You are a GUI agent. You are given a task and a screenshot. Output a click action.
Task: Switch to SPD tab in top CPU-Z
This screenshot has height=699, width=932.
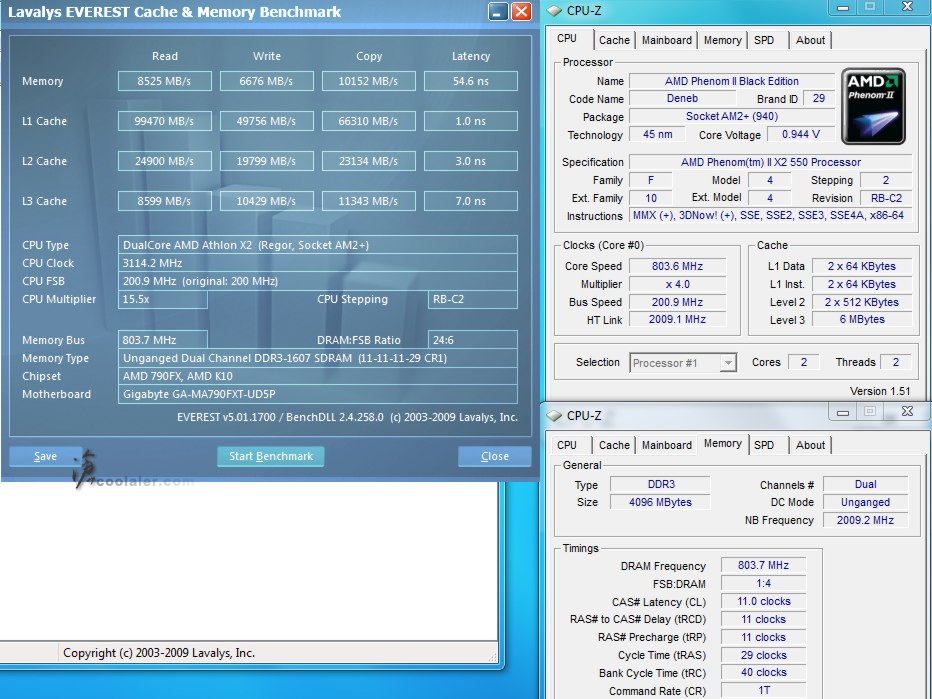[764, 40]
